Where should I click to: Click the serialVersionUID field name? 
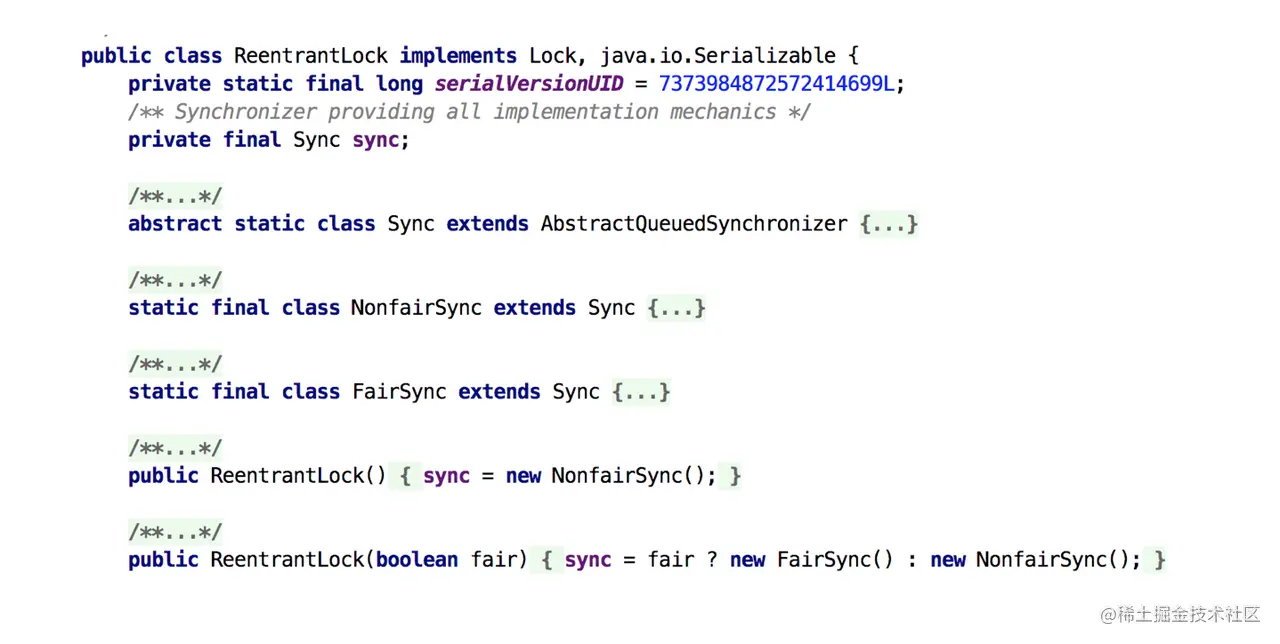coord(529,84)
